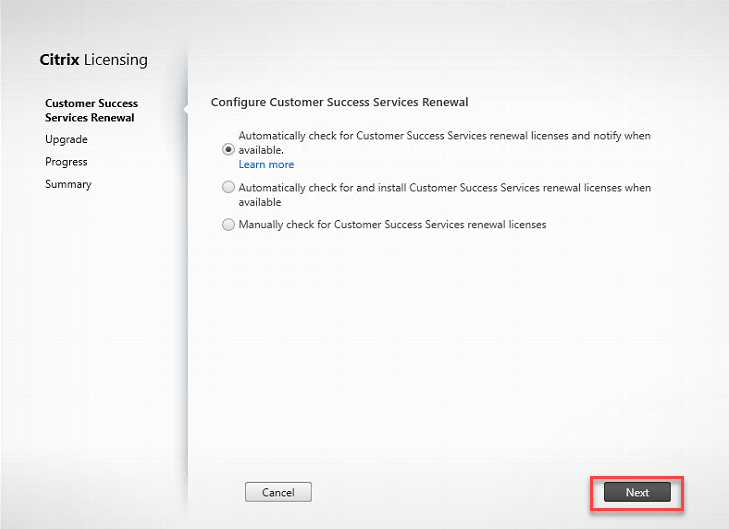
Task: Go to the Progress step in sidebar
Action: [66, 162]
